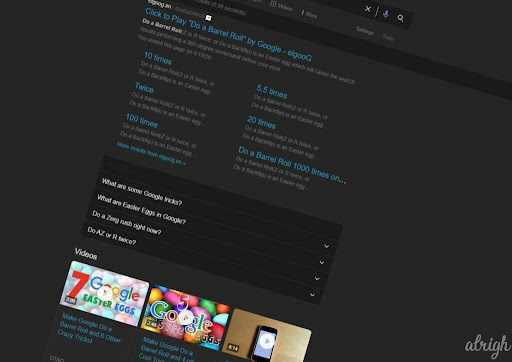Expand "Do a Zerg rush right now?" chevron
512x362 pixels.
[x=317, y=278]
